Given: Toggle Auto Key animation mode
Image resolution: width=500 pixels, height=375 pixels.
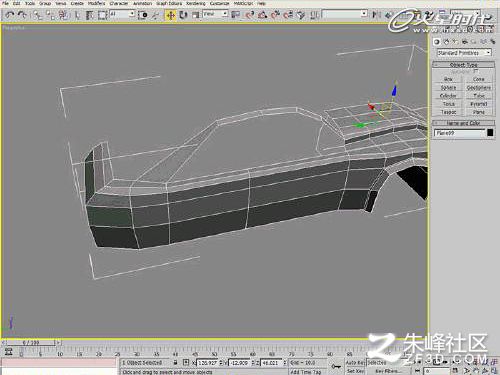Looking at the screenshot, I should click(355, 362).
